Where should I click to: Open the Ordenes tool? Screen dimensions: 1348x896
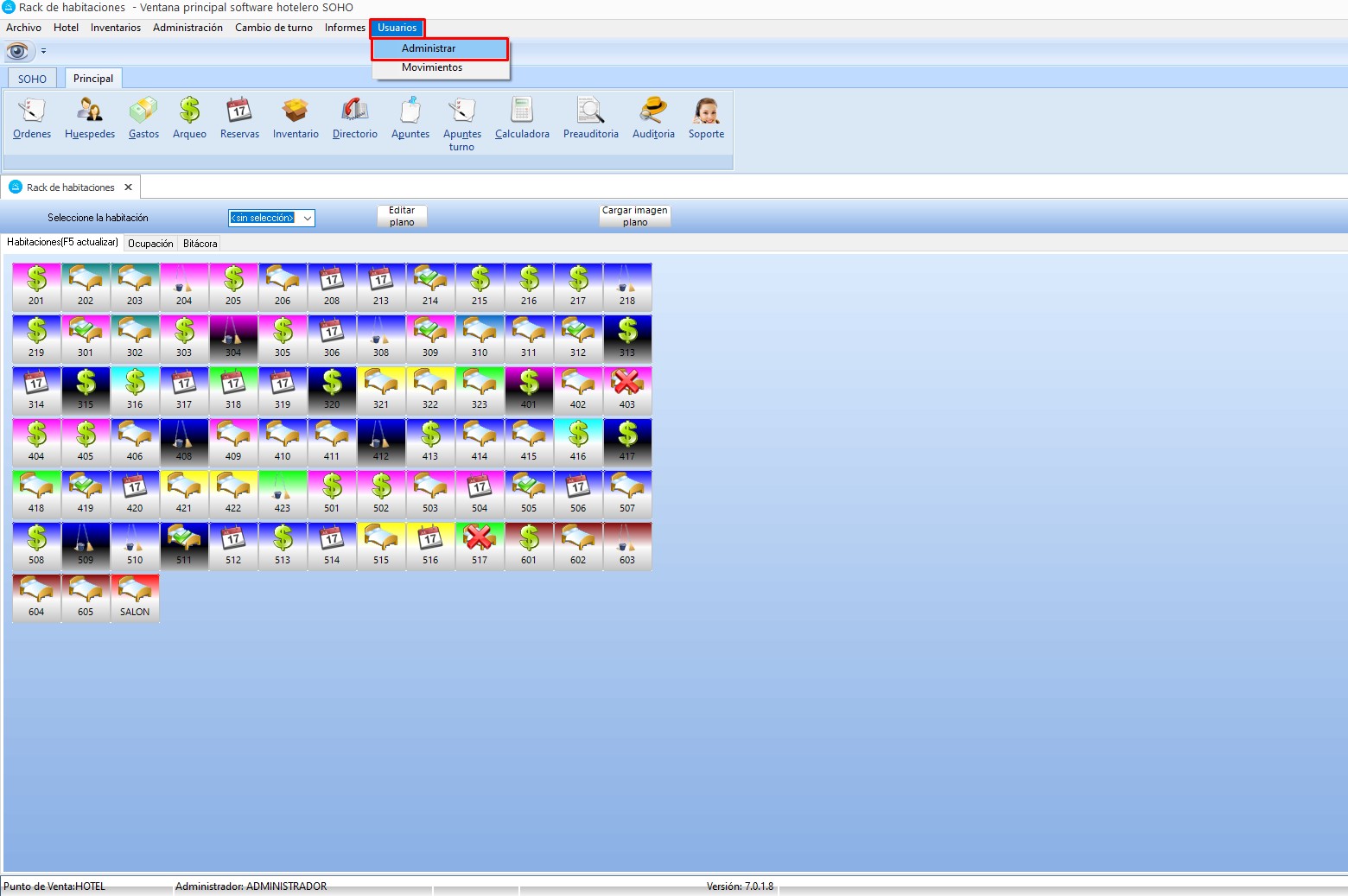(x=32, y=118)
